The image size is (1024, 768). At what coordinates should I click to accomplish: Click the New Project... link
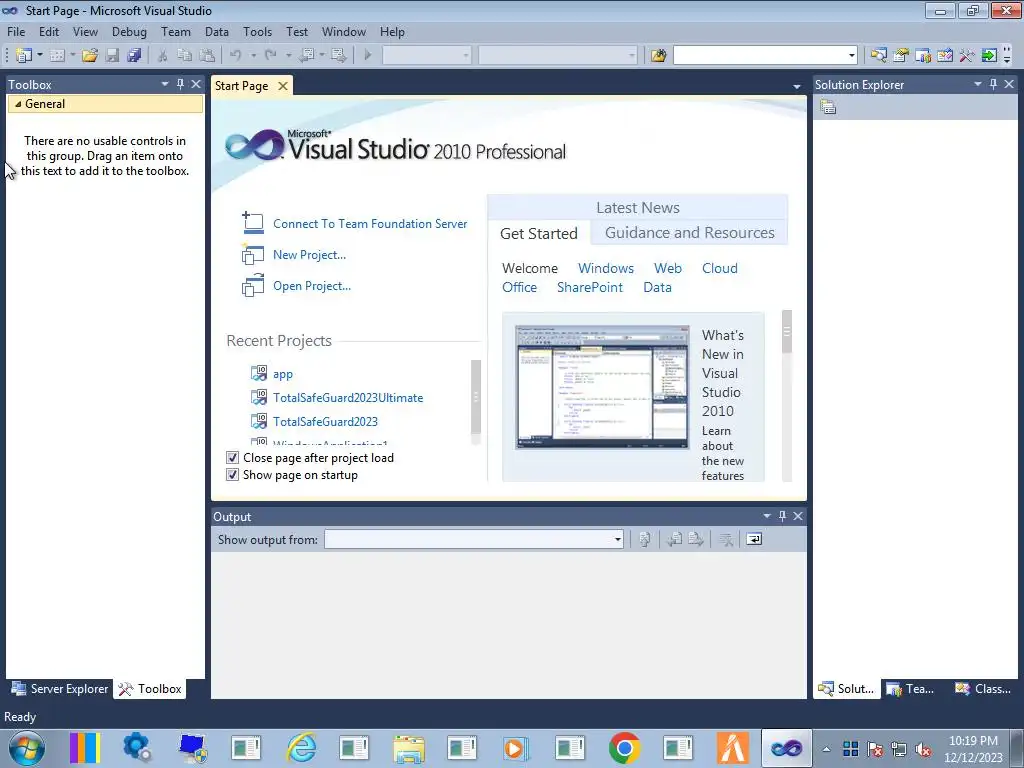[x=310, y=255]
